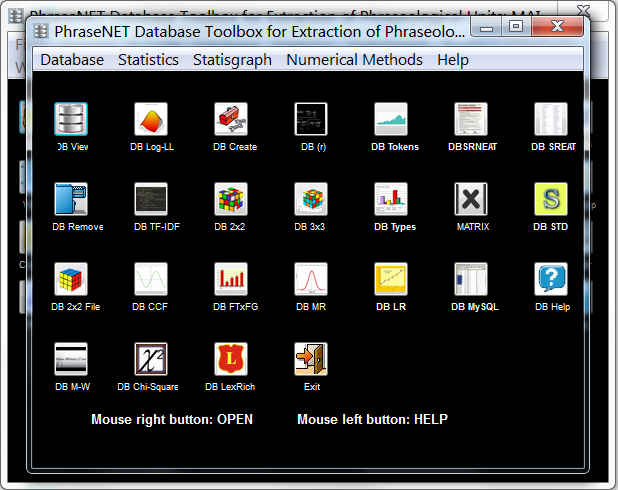The width and height of the screenshot is (618, 490).
Task: Open the MATRIX icon
Action: 471,199
